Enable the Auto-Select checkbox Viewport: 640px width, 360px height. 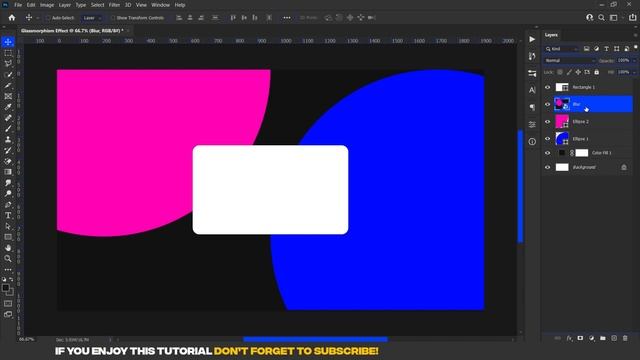pos(48,18)
